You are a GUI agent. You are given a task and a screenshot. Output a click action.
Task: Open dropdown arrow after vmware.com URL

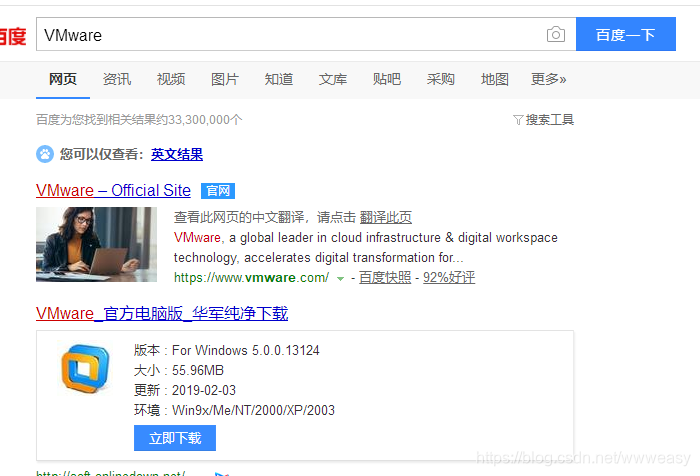340,279
